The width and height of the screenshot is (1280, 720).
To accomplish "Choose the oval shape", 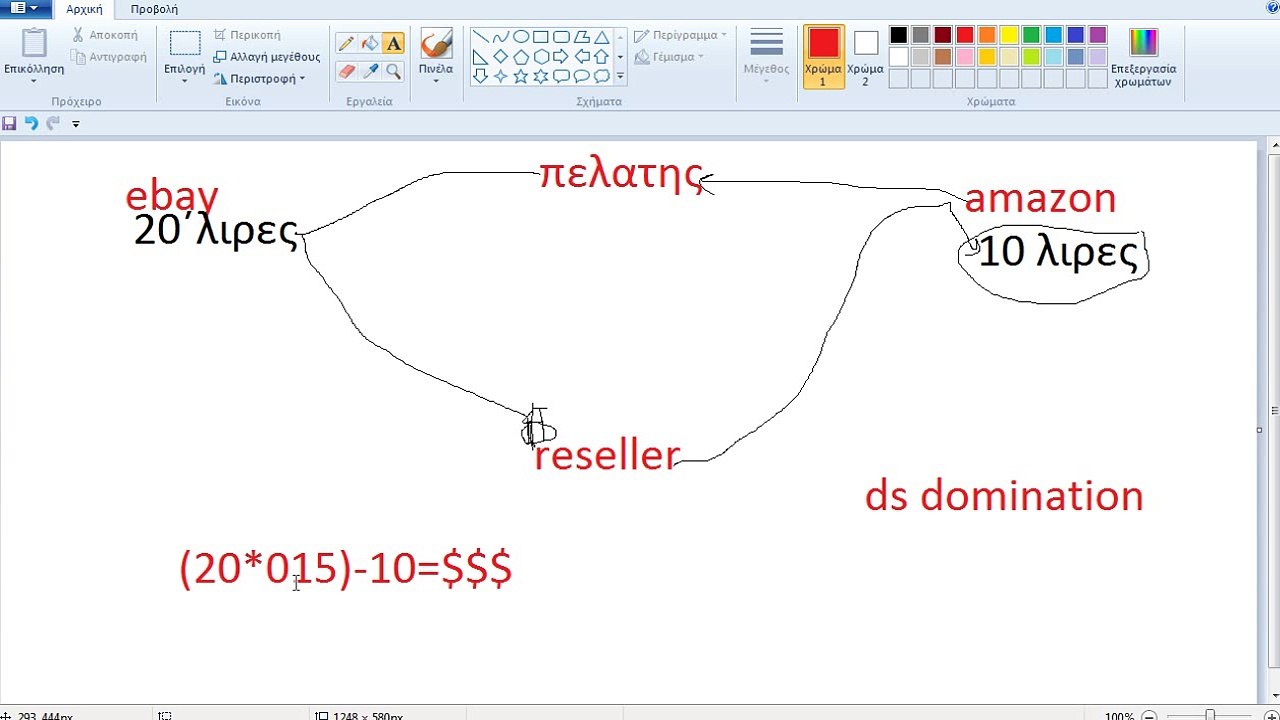I will pyautogui.click(x=521, y=38).
